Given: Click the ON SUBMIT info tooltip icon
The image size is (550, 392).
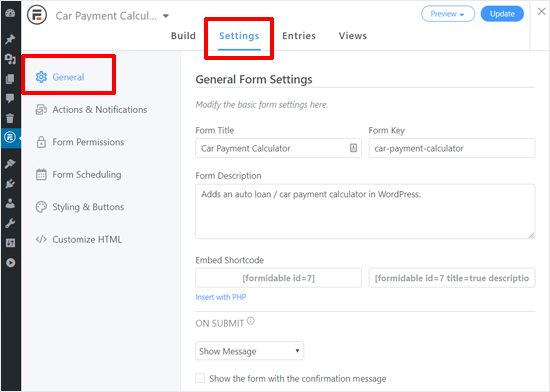Looking at the screenshot, I should click(250, 320).
